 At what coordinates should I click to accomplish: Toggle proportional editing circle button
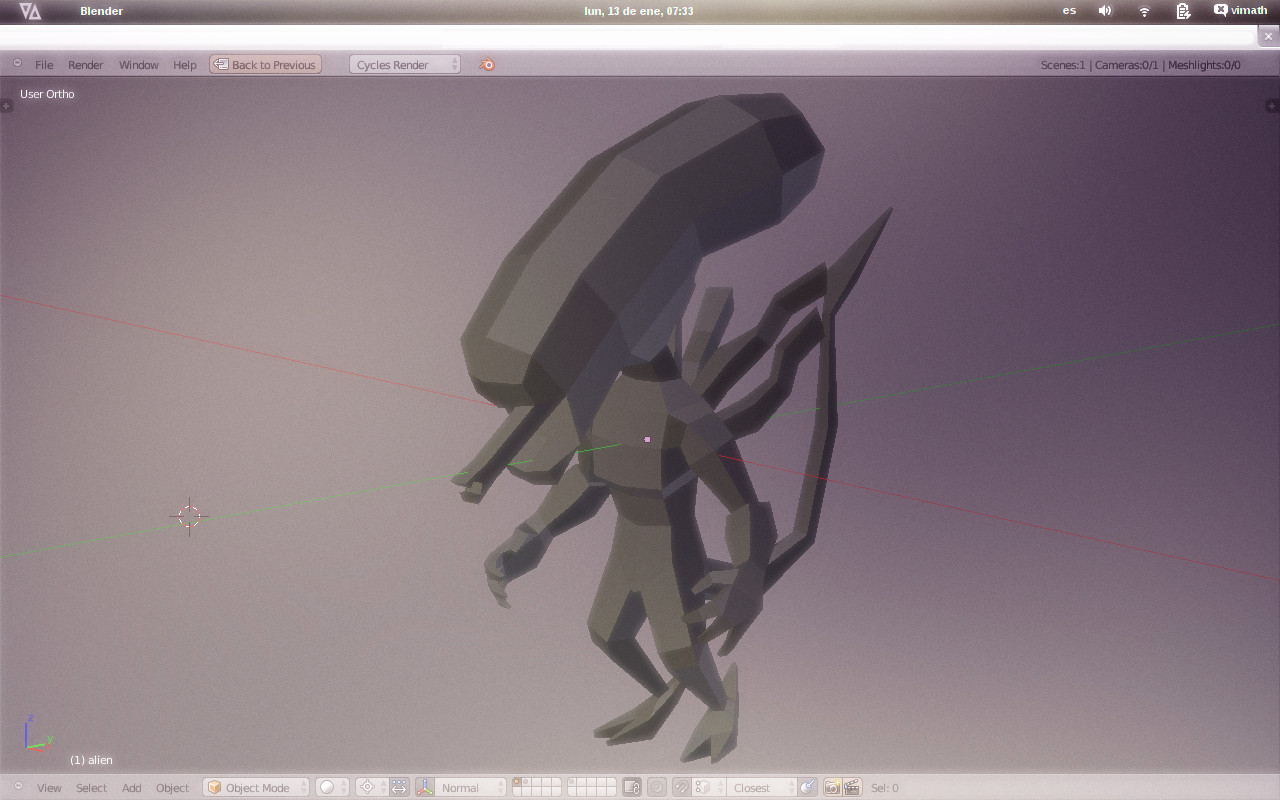coord(657,788)
